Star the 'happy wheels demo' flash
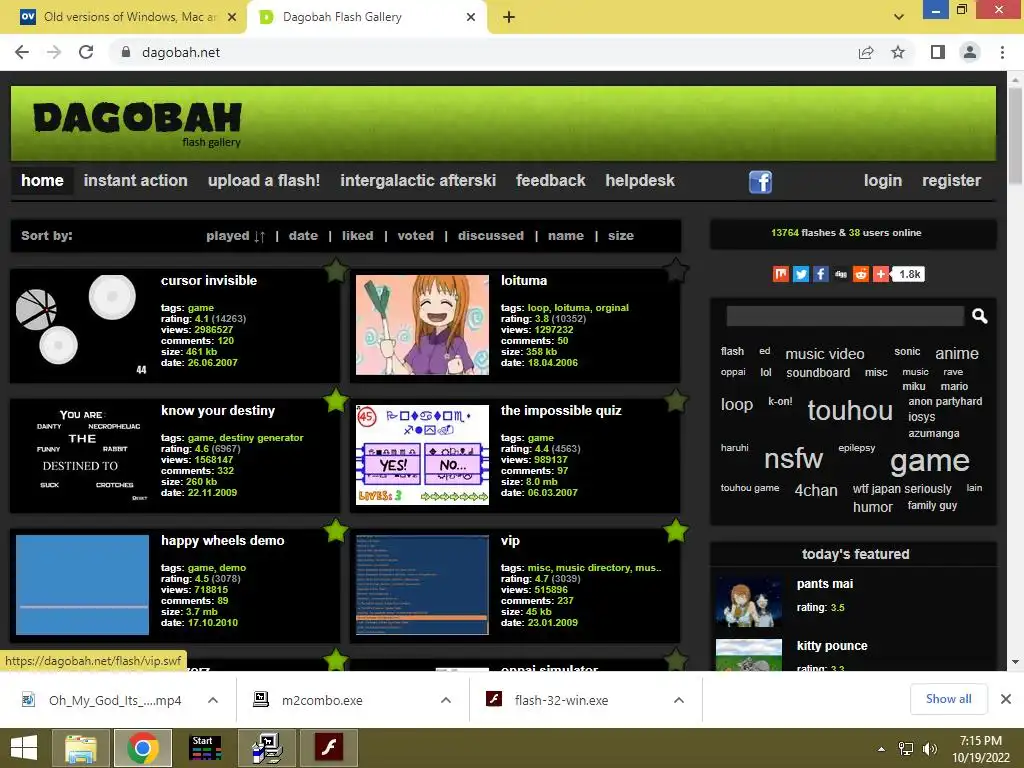The width and height of the screenshot is (1024, 768). [x=336, y=530]
